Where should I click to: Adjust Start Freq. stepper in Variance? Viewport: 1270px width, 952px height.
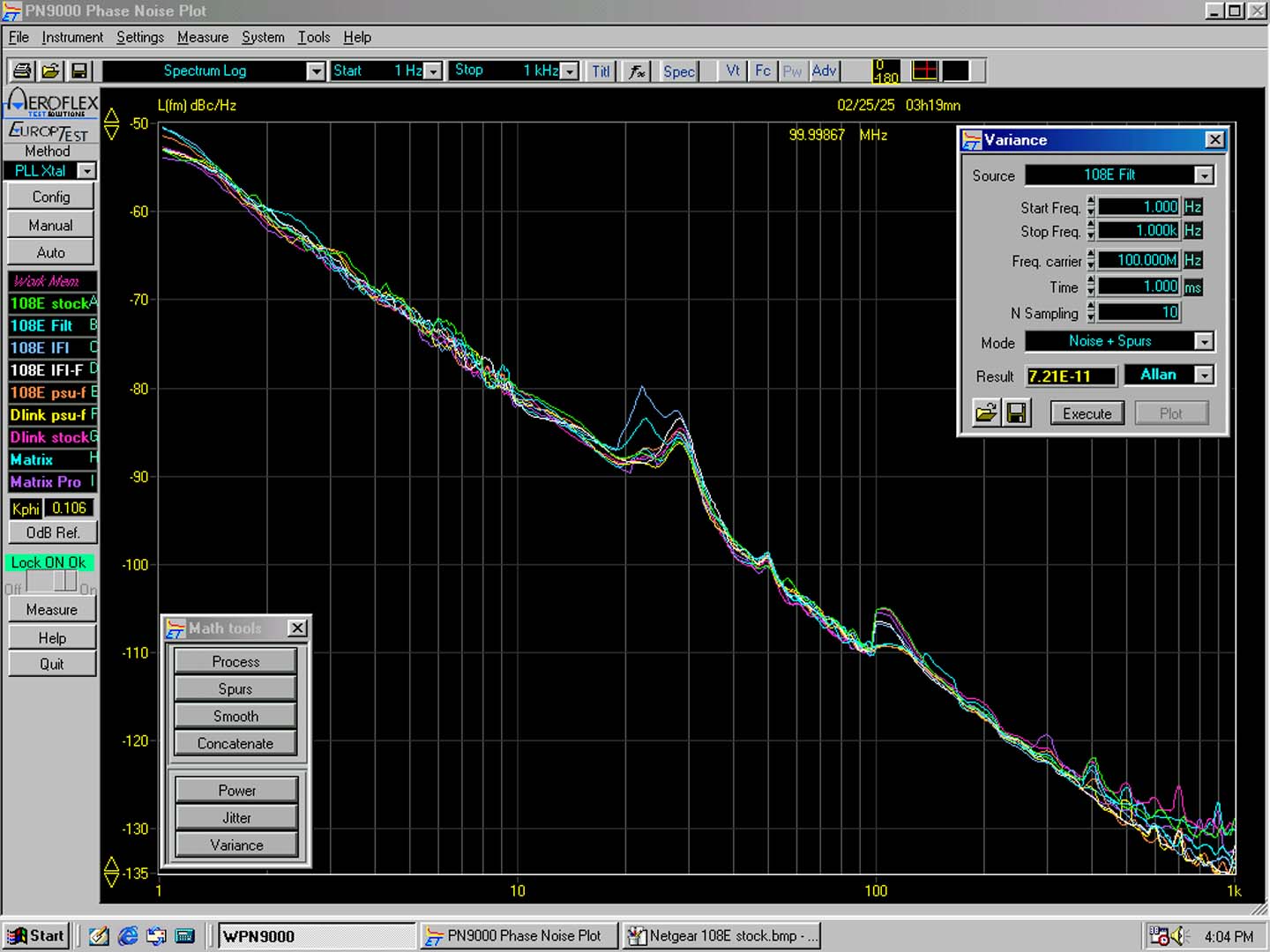coord(1091,207)
